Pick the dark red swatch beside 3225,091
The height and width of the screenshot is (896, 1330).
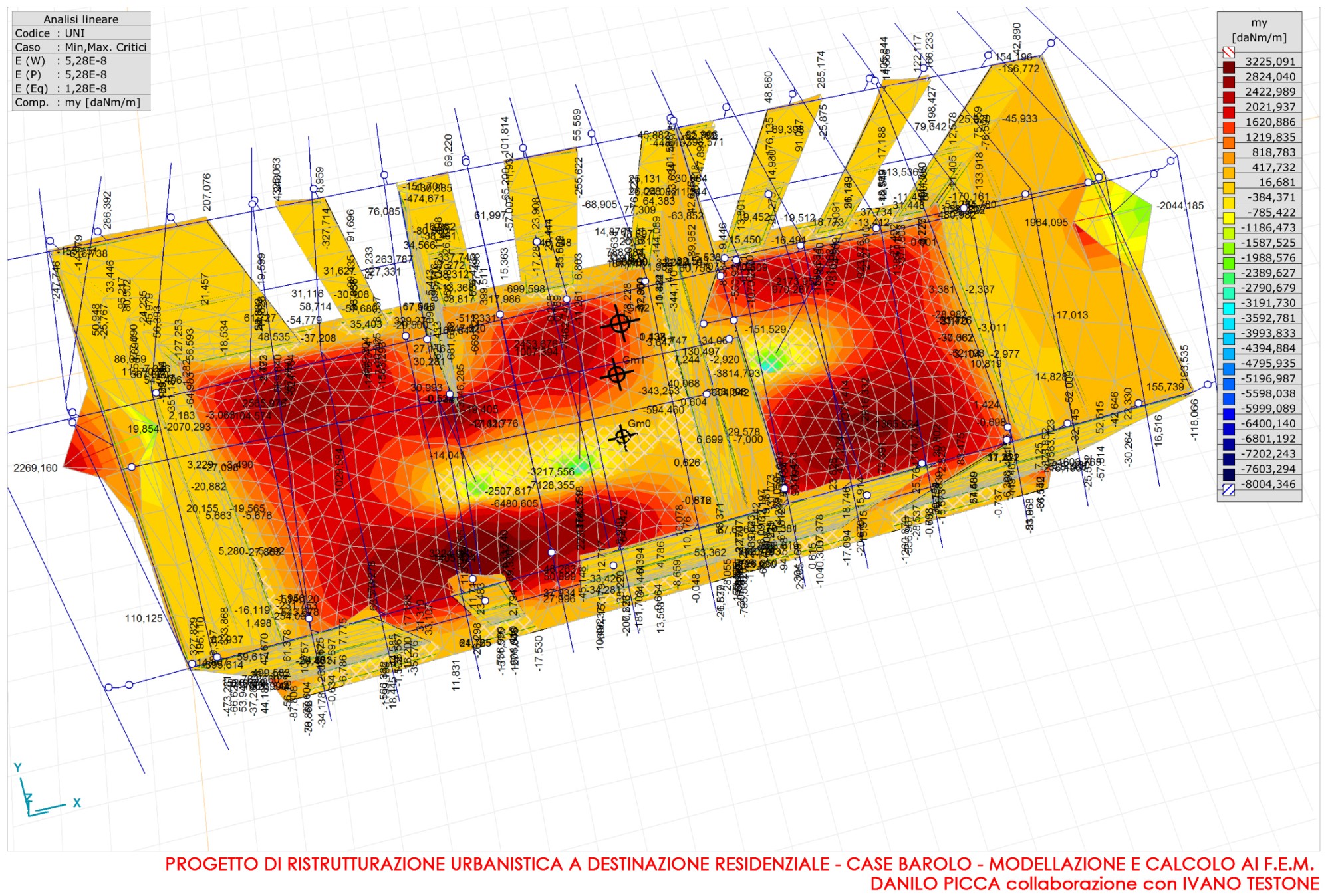(1228, 67)
